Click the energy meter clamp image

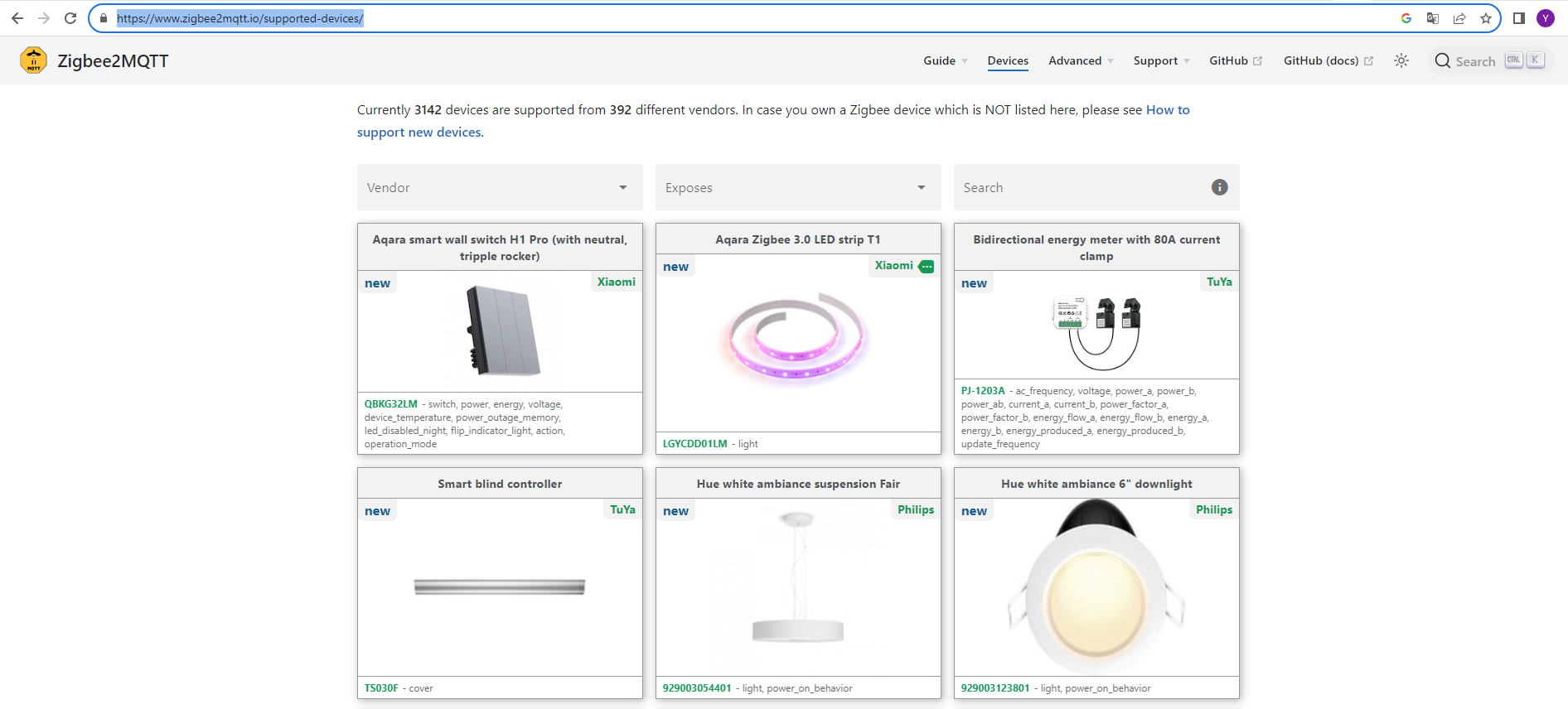click(1096, 333)
